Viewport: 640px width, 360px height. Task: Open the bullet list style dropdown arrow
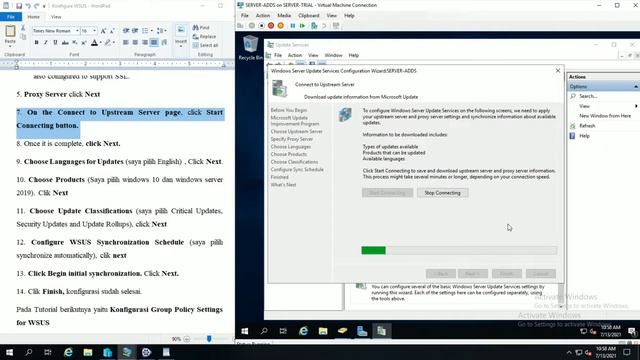click(151, 31)
